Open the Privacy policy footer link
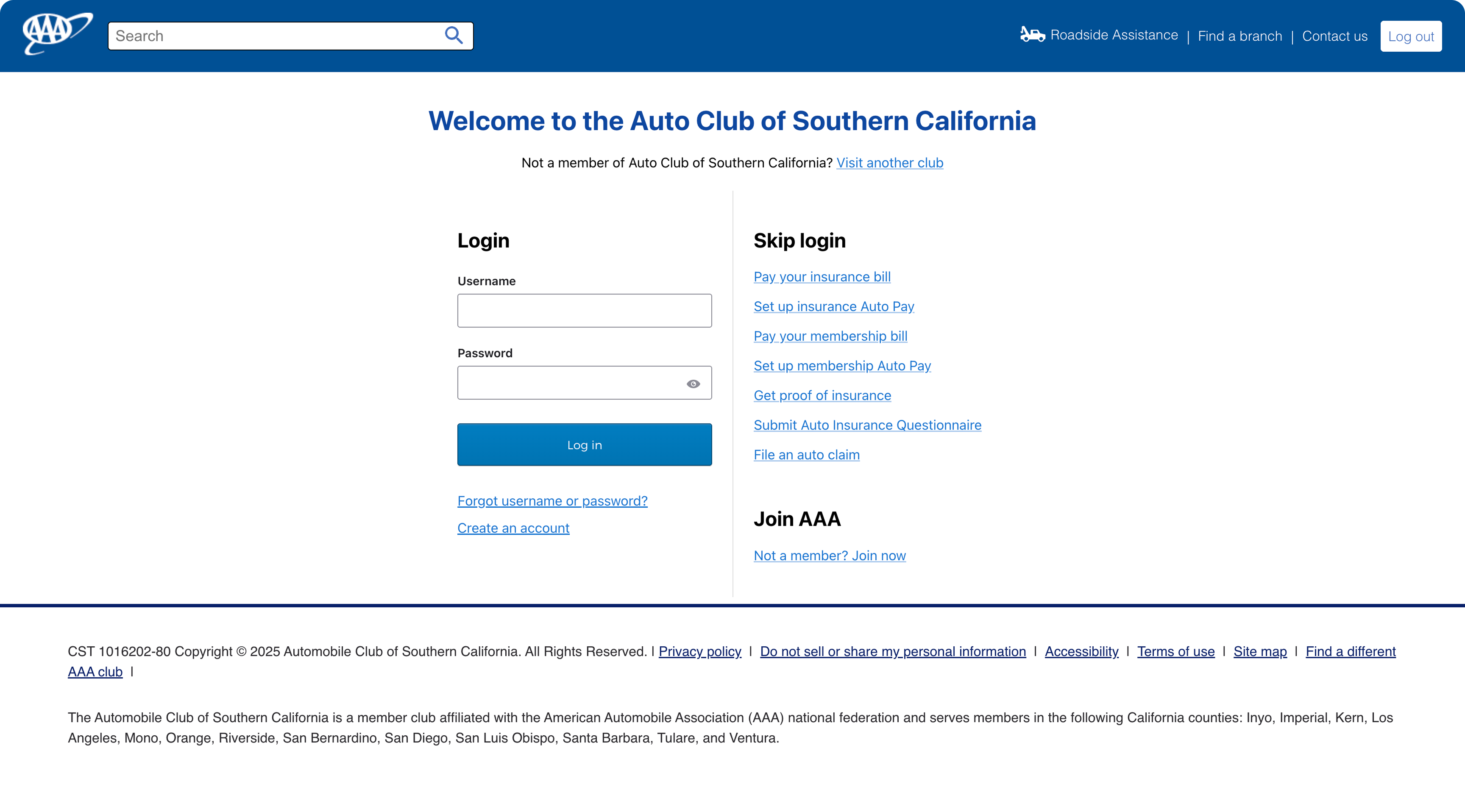Image resolution: width=1465 pixels, height=812 pixels. 699,652
